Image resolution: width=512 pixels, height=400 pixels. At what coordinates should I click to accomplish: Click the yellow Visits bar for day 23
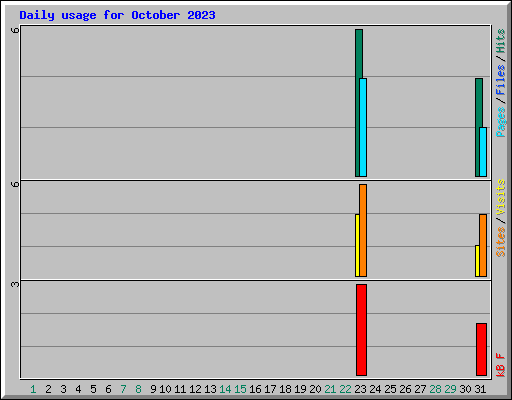pos(357,245)
